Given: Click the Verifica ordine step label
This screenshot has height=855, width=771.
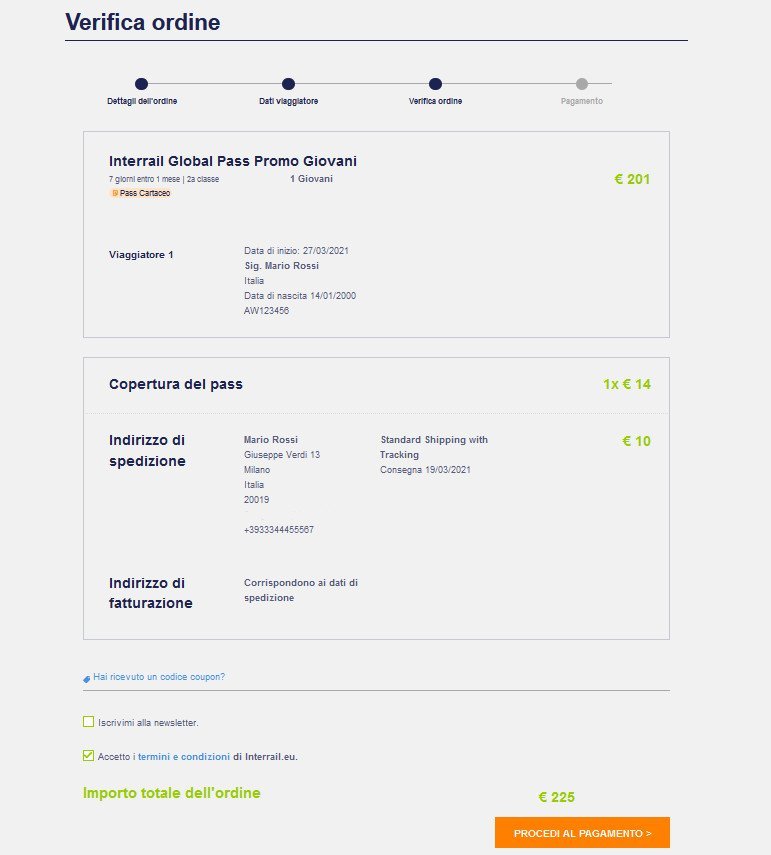Looking at the screenshot, I should (x=435, y=101).
